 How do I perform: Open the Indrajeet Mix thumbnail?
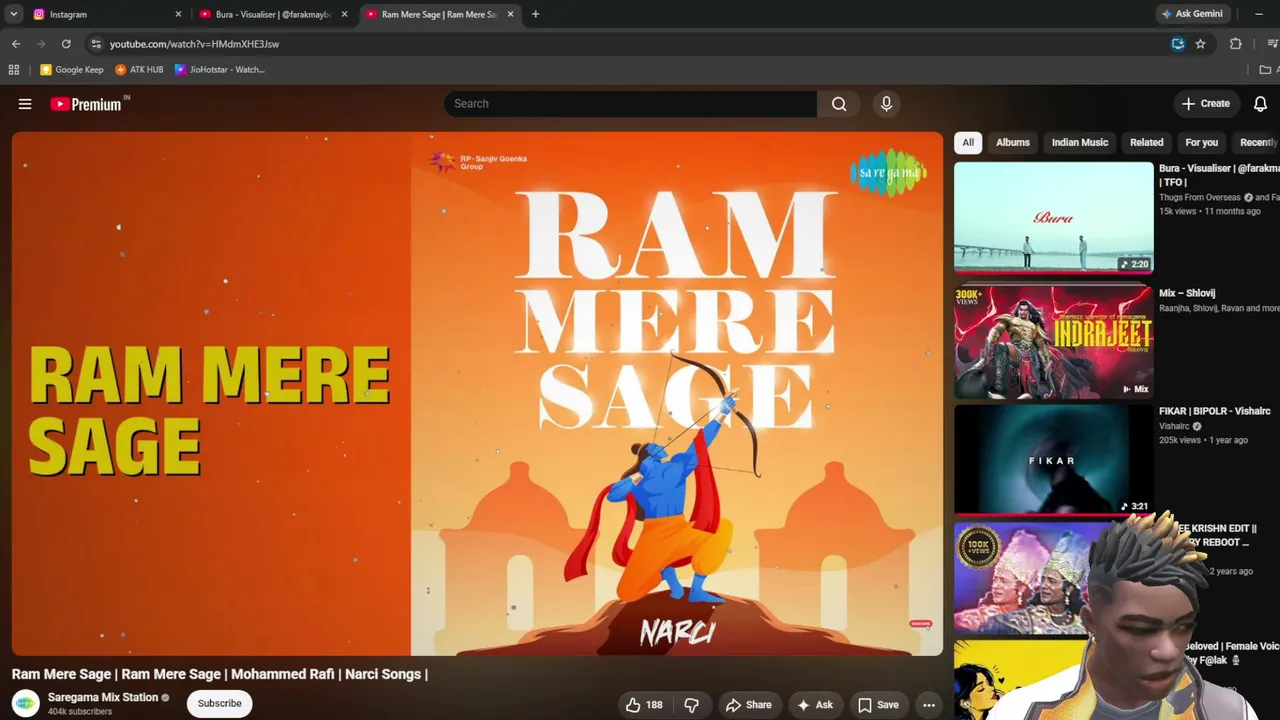(1053, 342)
